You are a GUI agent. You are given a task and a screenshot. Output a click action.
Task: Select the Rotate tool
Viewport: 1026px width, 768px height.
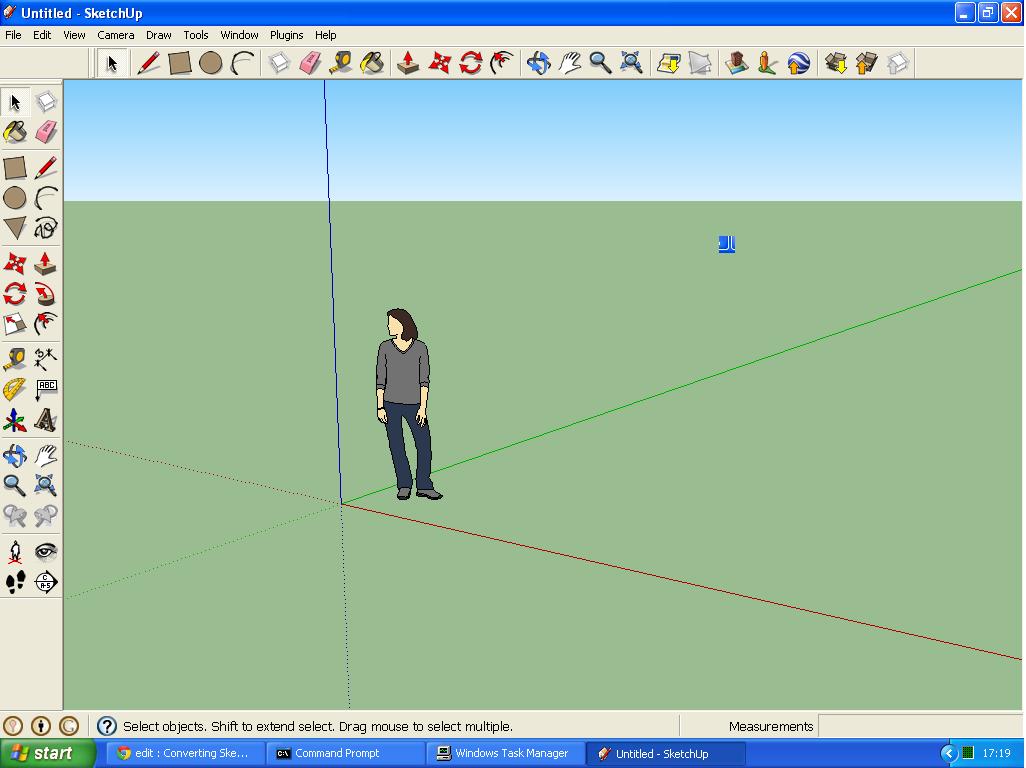tap(469, 62)
